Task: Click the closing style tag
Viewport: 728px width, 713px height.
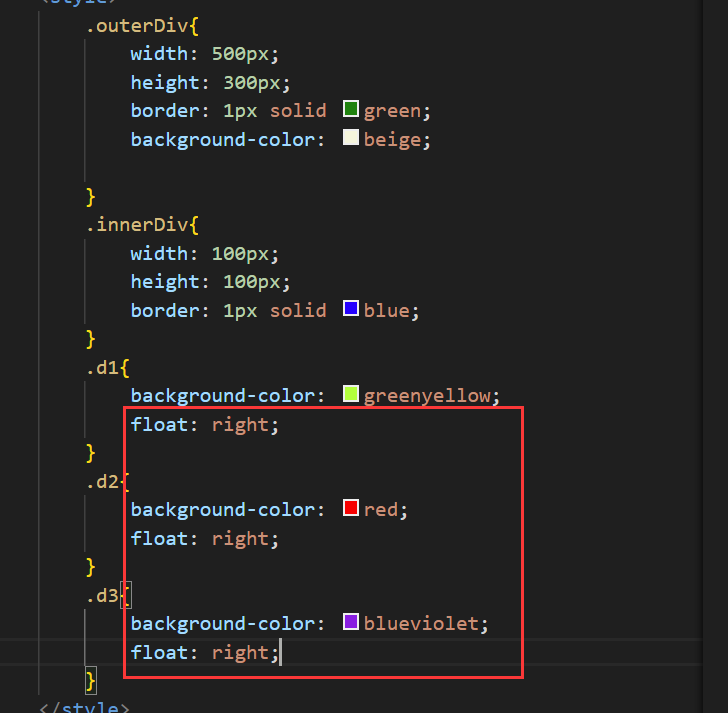Action: [84, 707]
